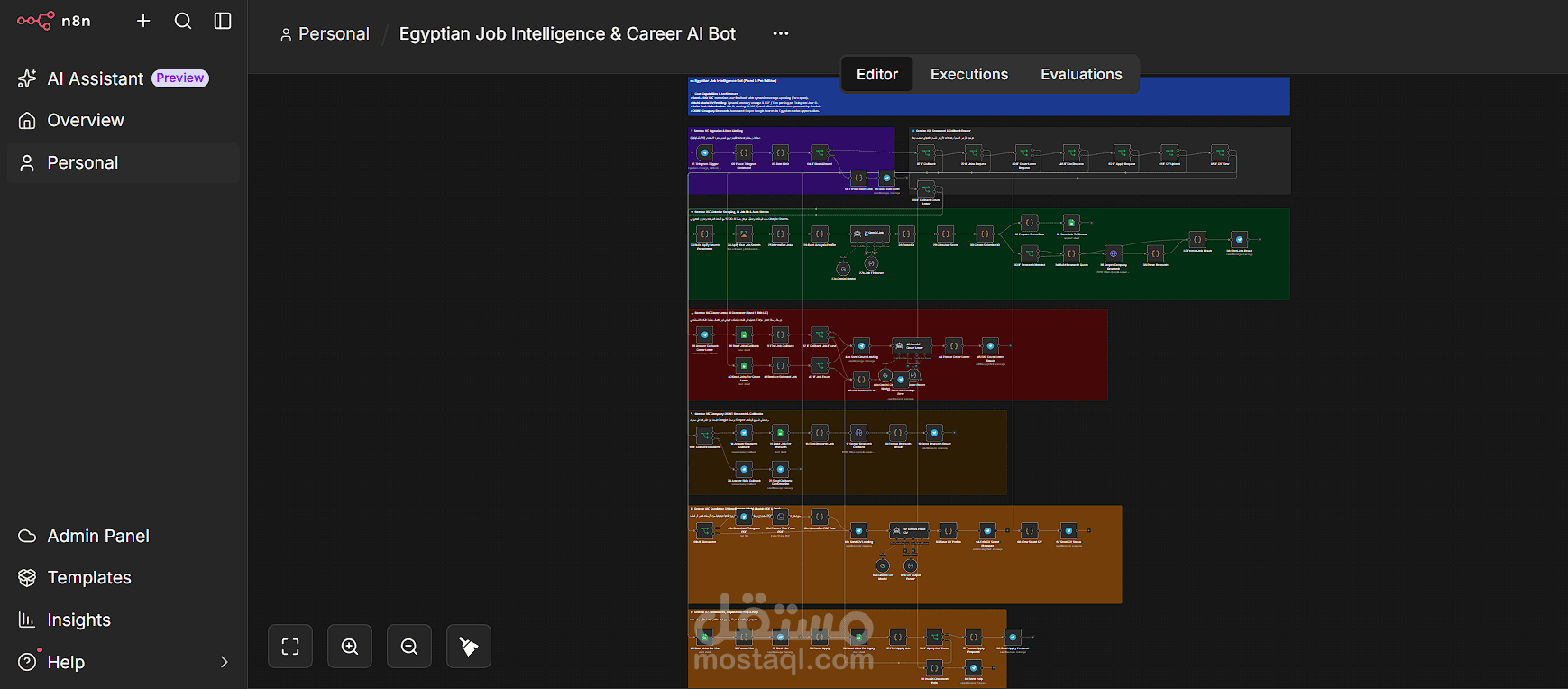Image resolution: width=1568 pixels, height=689 pixels.
Task: Click Personal breadcrumb in header
Action: [325, 33]
